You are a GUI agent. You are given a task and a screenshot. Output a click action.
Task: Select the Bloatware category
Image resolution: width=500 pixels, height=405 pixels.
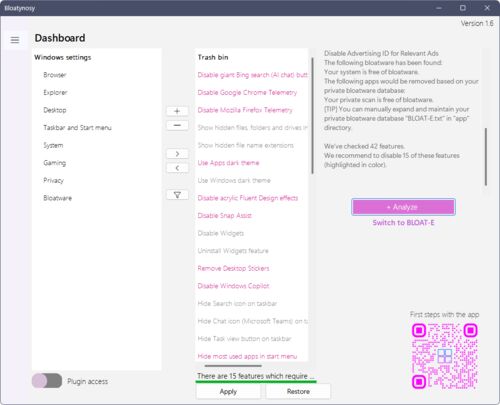pos(58,198)
